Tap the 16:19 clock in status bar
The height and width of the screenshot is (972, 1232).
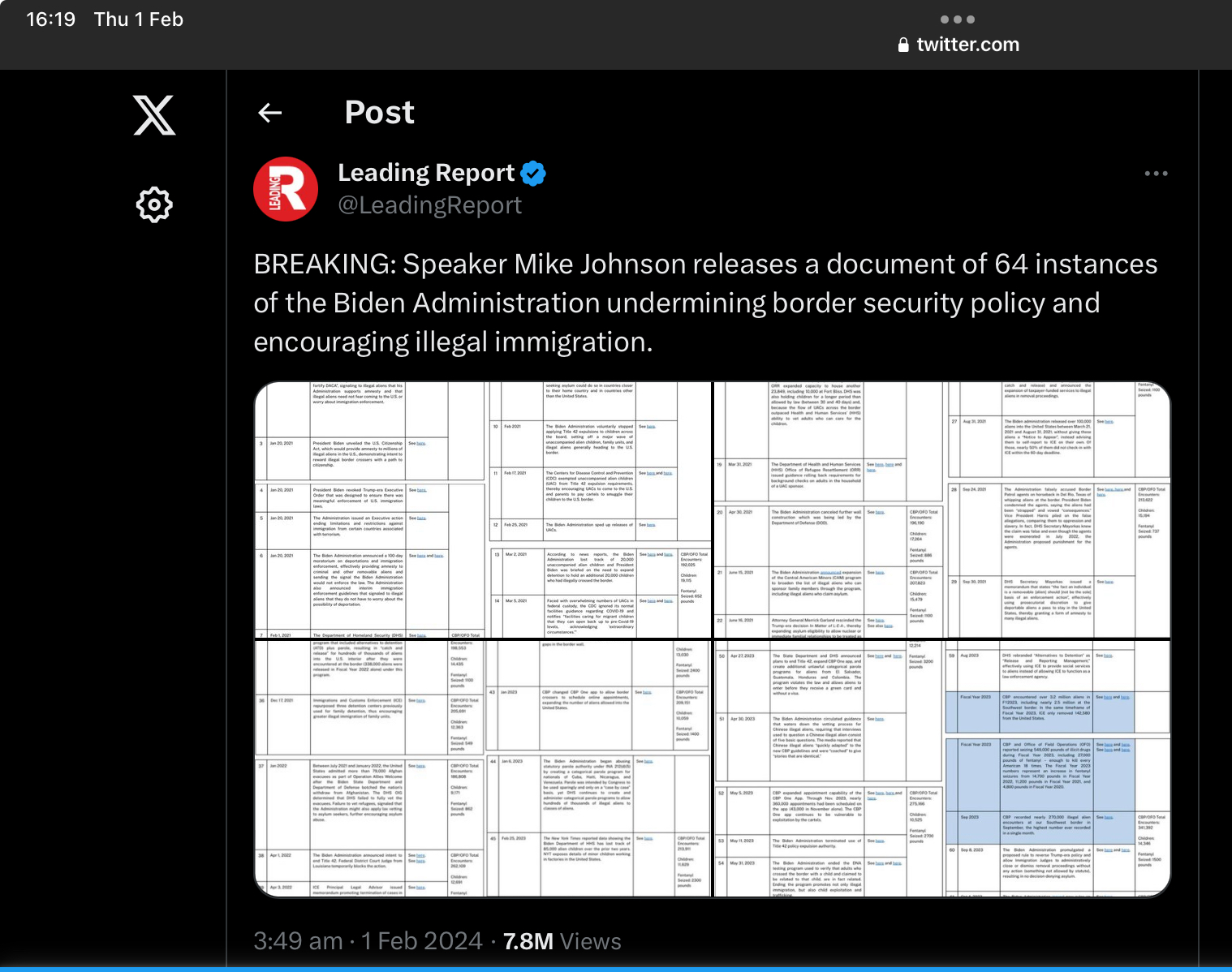tap(50, 19)
